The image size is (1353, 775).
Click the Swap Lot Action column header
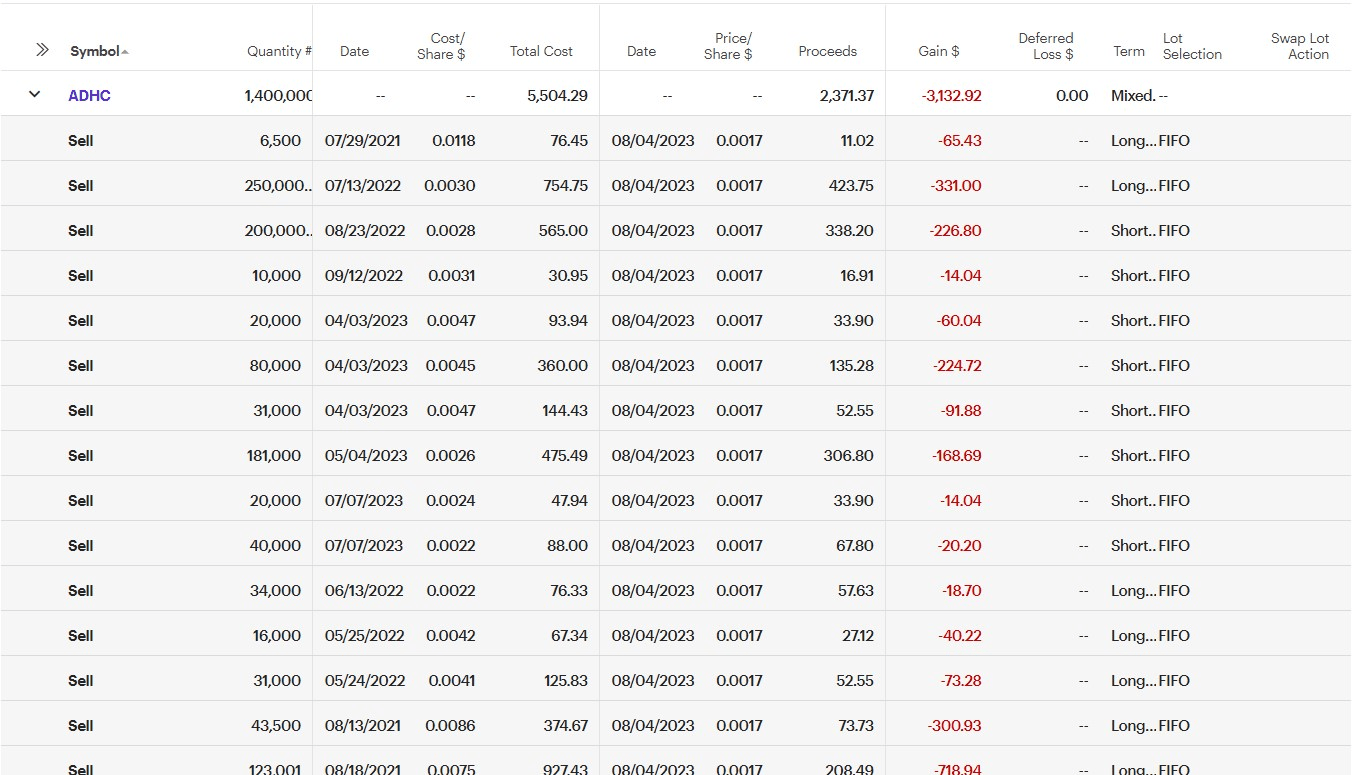[1300, 46]
